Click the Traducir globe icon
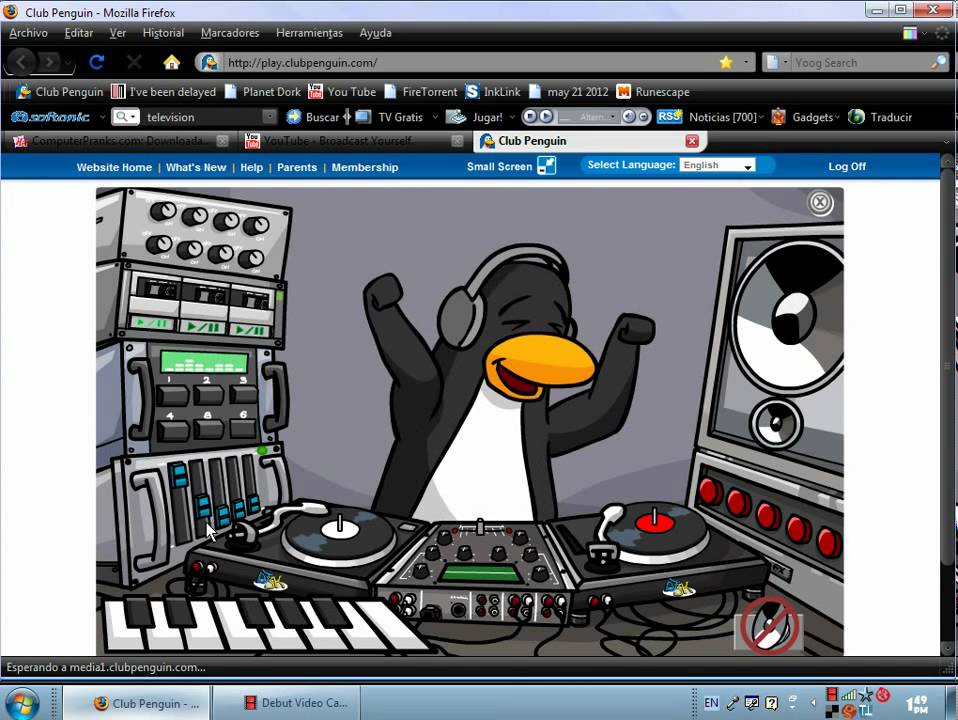Image resolution: width=958 pixels, height=720 pixels. click(857, 117)
